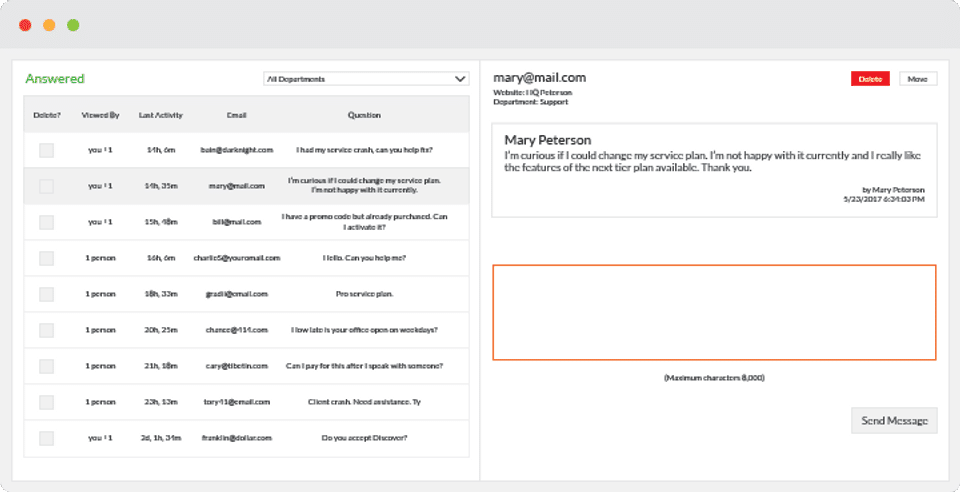Screen dimensions: 960x492
Task: Click the orange minimize window dot
Action: coord(49,25)
